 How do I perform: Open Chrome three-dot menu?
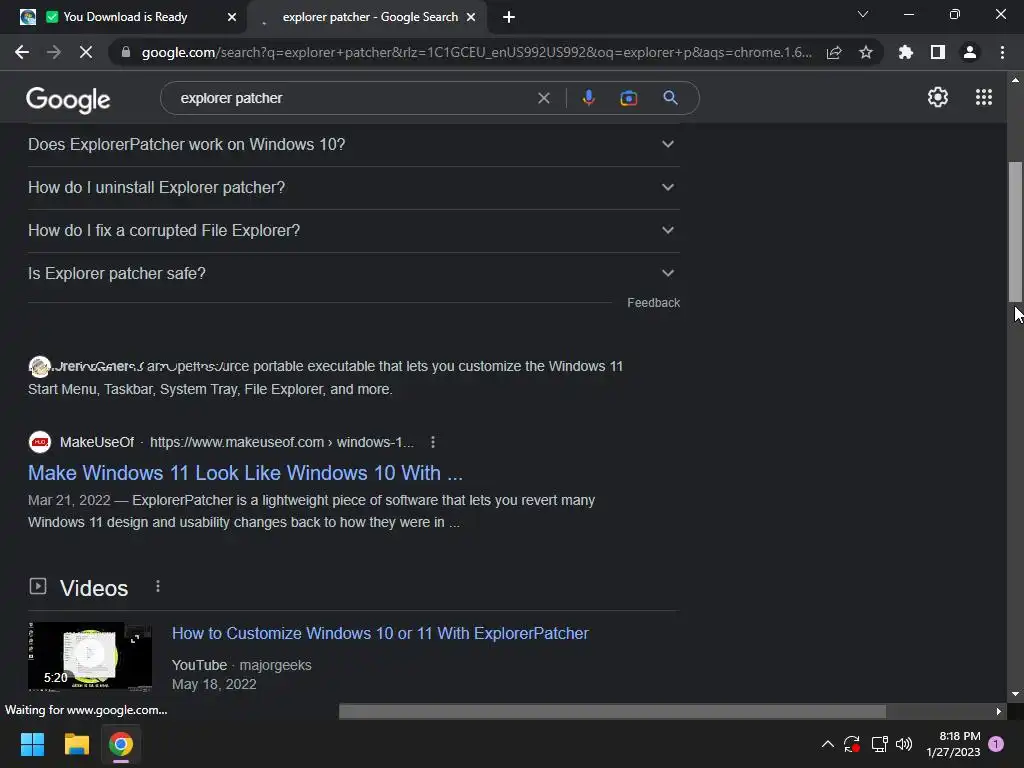(x=1002, y=52)
